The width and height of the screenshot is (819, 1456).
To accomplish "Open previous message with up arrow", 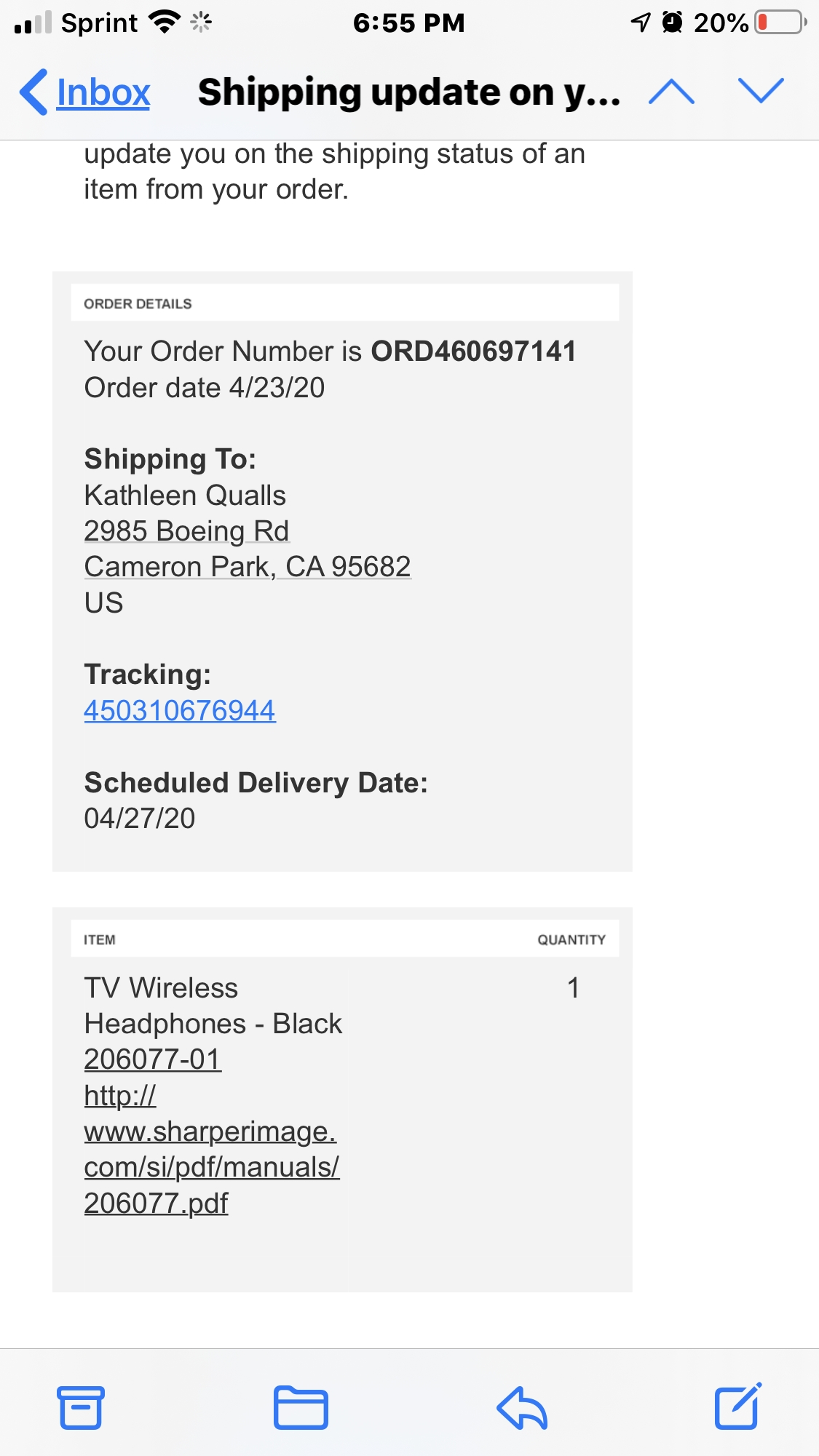I will pos(671,92).
